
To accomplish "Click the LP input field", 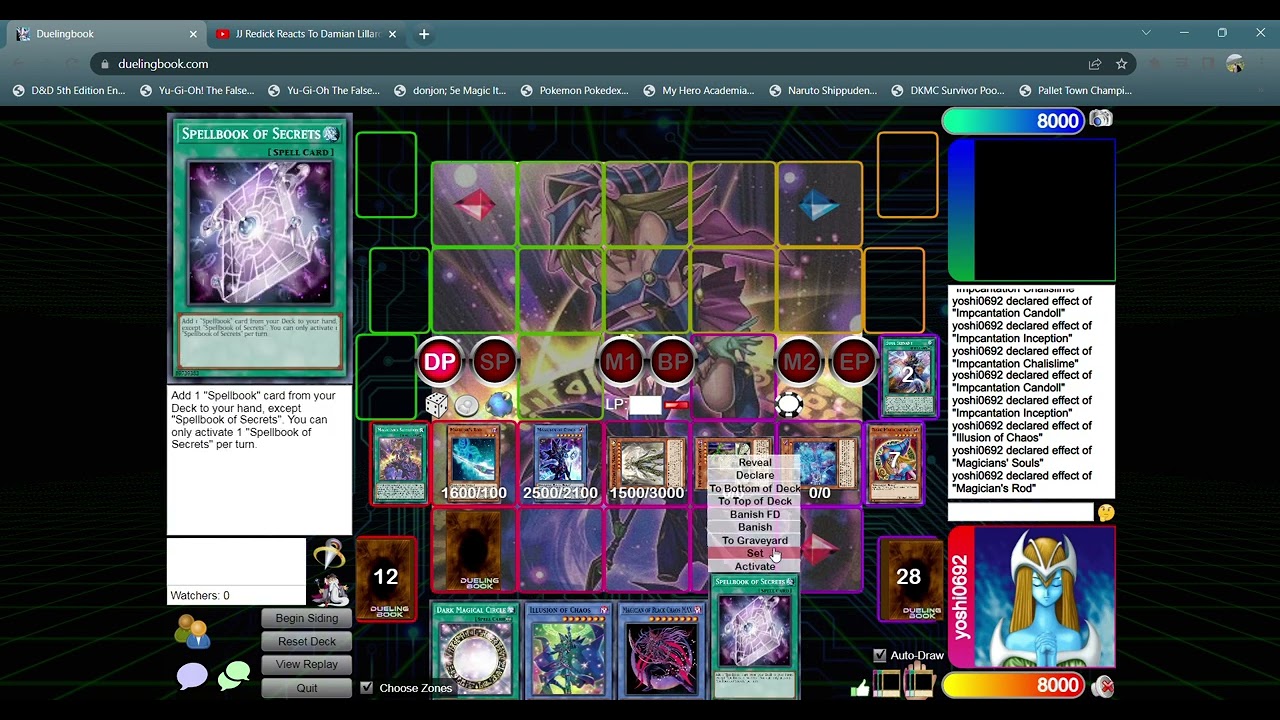I will [x=645, y=405].
